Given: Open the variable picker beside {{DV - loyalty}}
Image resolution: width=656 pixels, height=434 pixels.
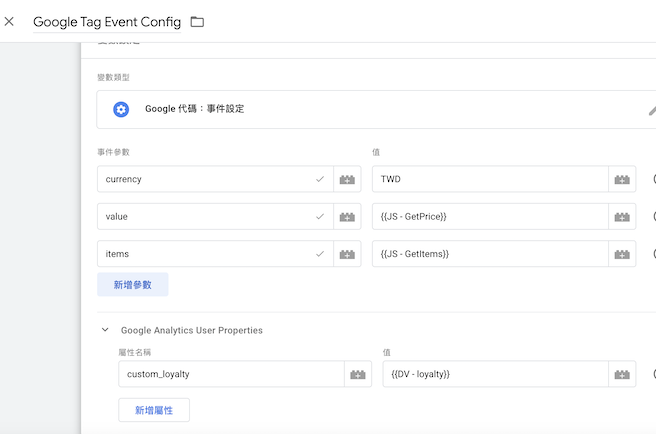Looking at the screenshot, I should (x=622, y=374).
